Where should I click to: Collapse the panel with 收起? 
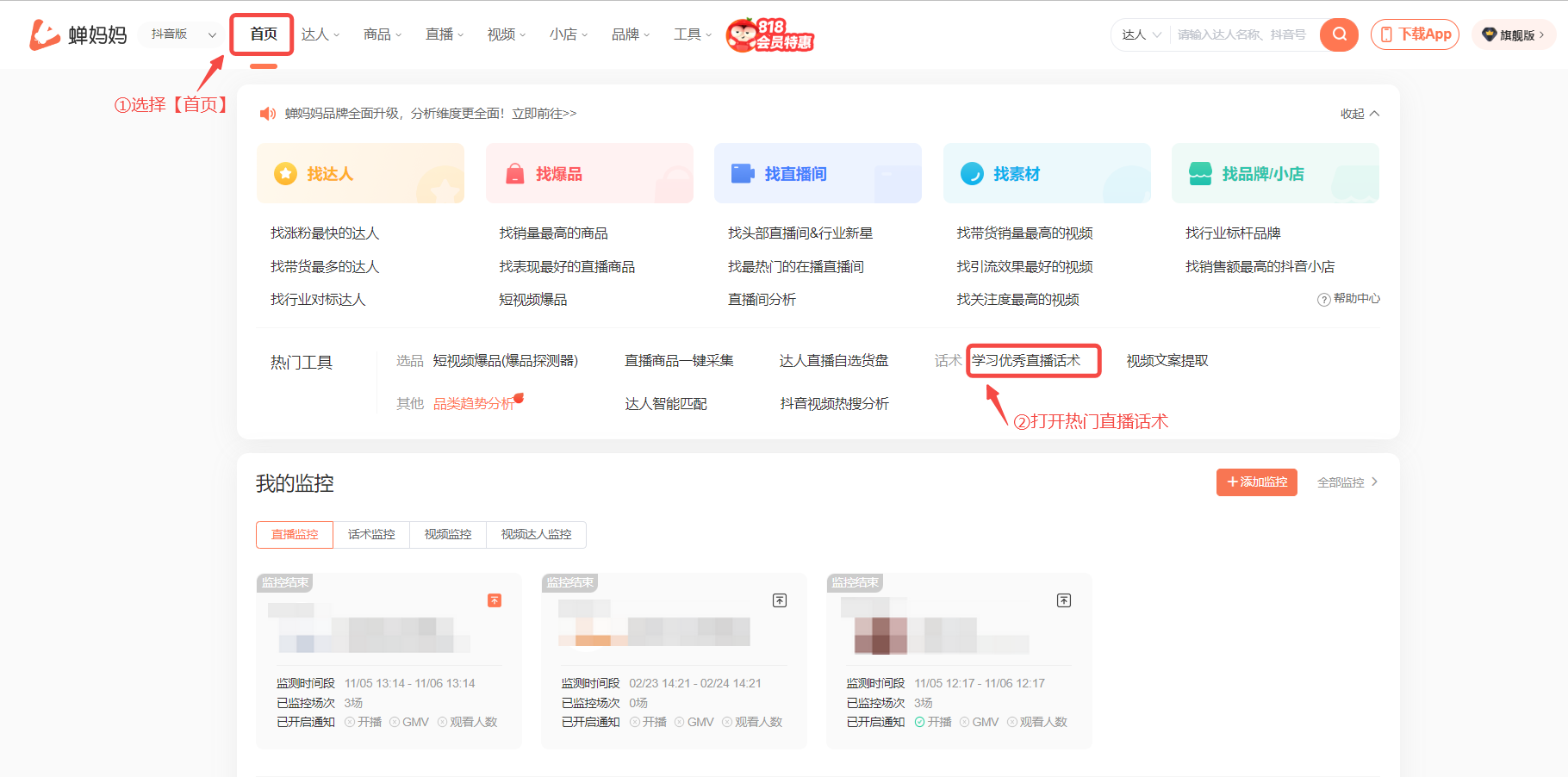[1360, 114]
